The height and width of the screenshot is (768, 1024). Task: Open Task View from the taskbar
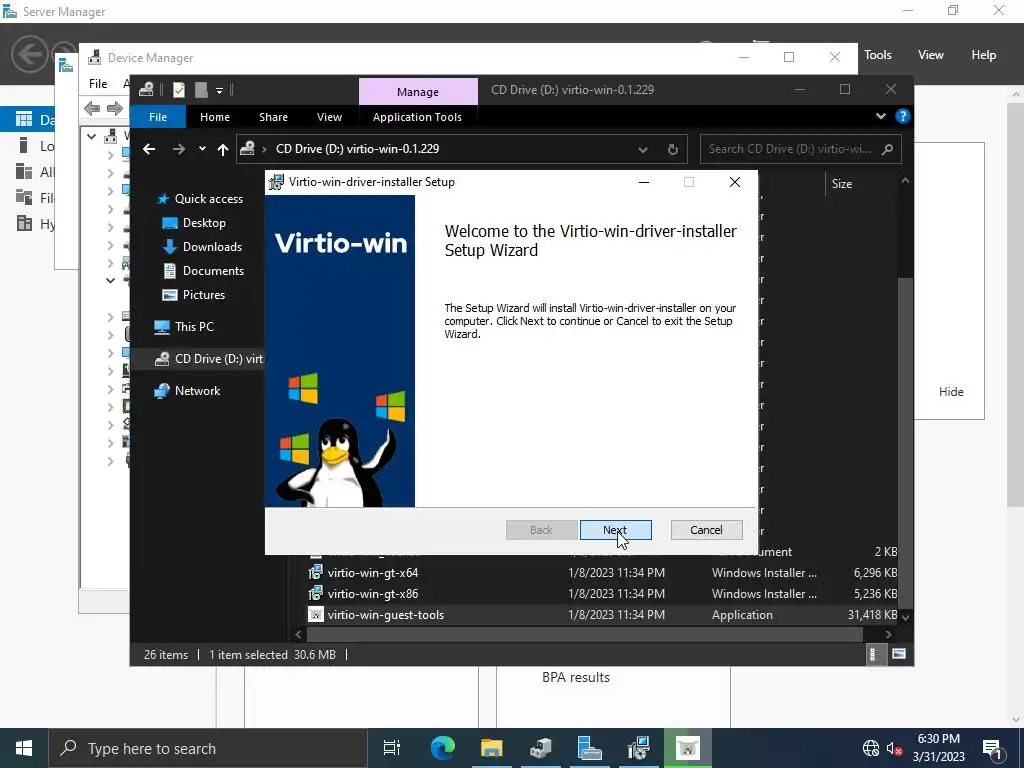(x=392, y=748)
